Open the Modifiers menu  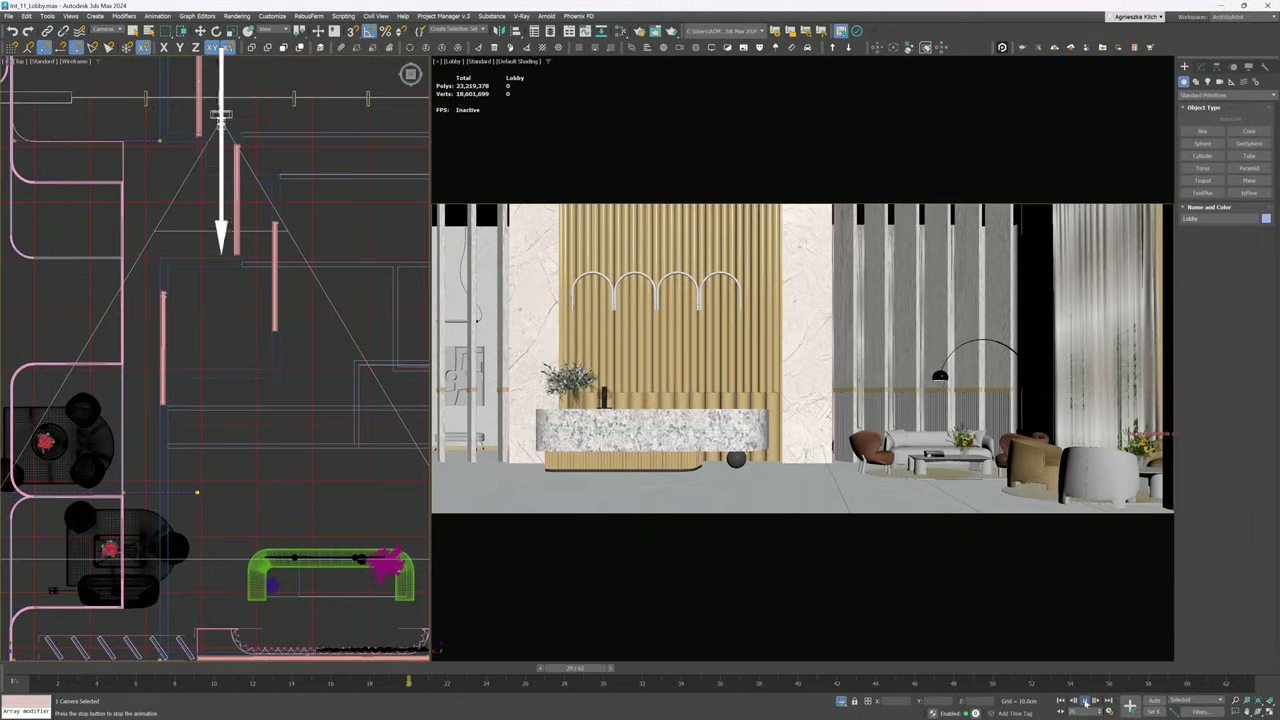pyautogui.click(x=124, y=16)
